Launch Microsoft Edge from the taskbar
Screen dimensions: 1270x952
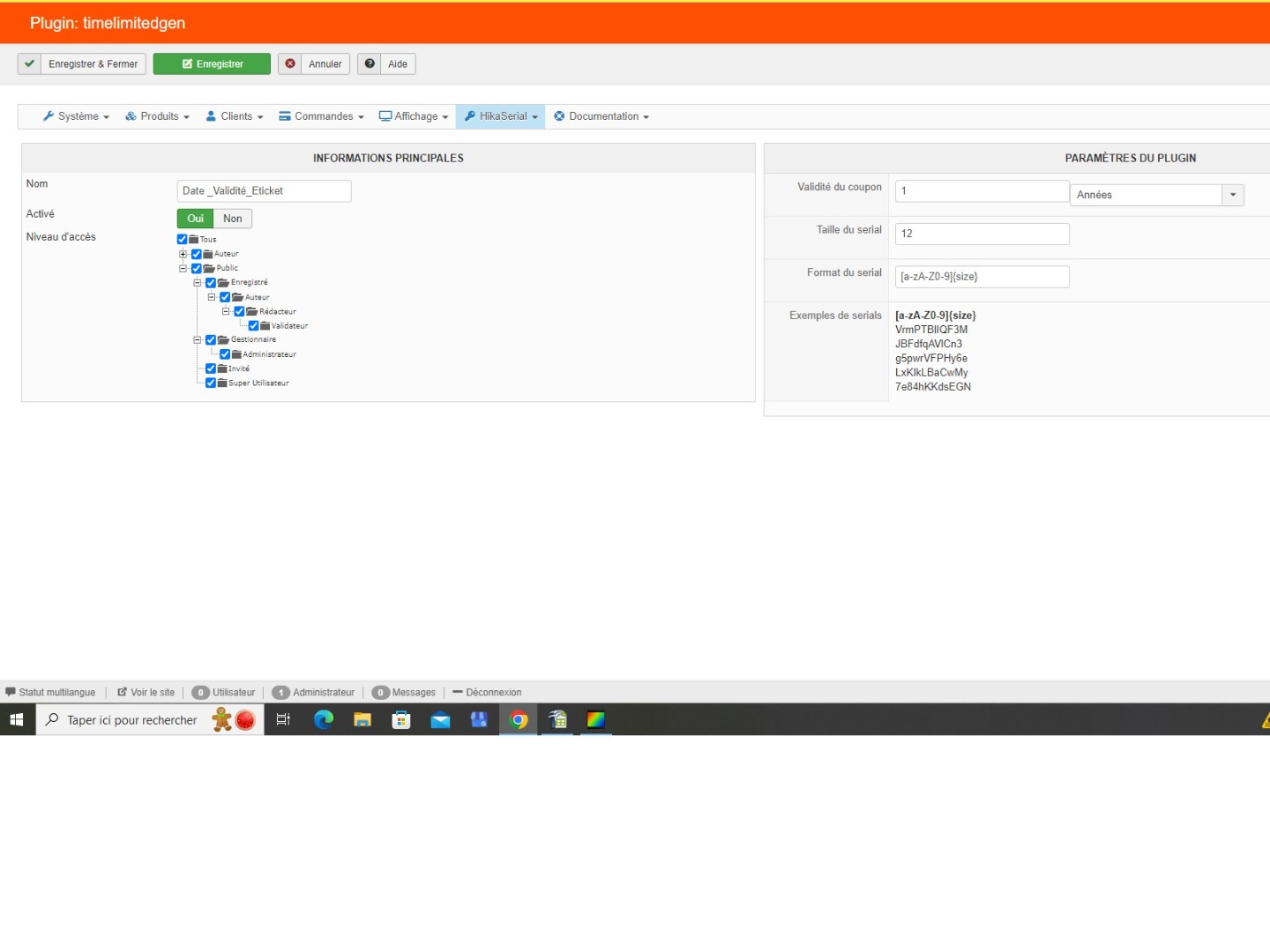point(324,720)
